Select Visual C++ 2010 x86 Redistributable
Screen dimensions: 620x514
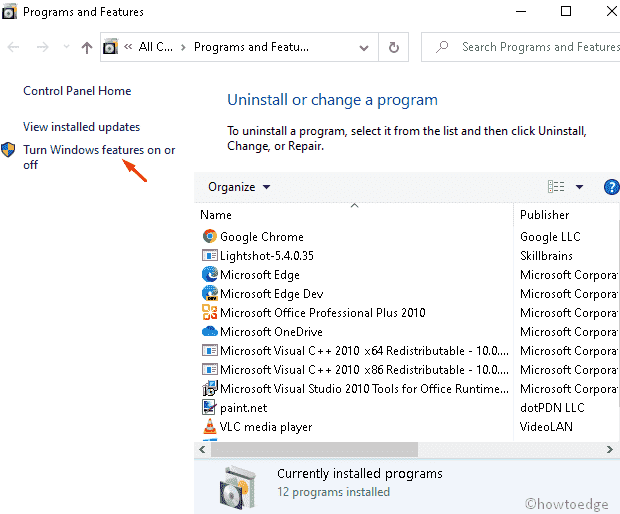pos(364,369)
